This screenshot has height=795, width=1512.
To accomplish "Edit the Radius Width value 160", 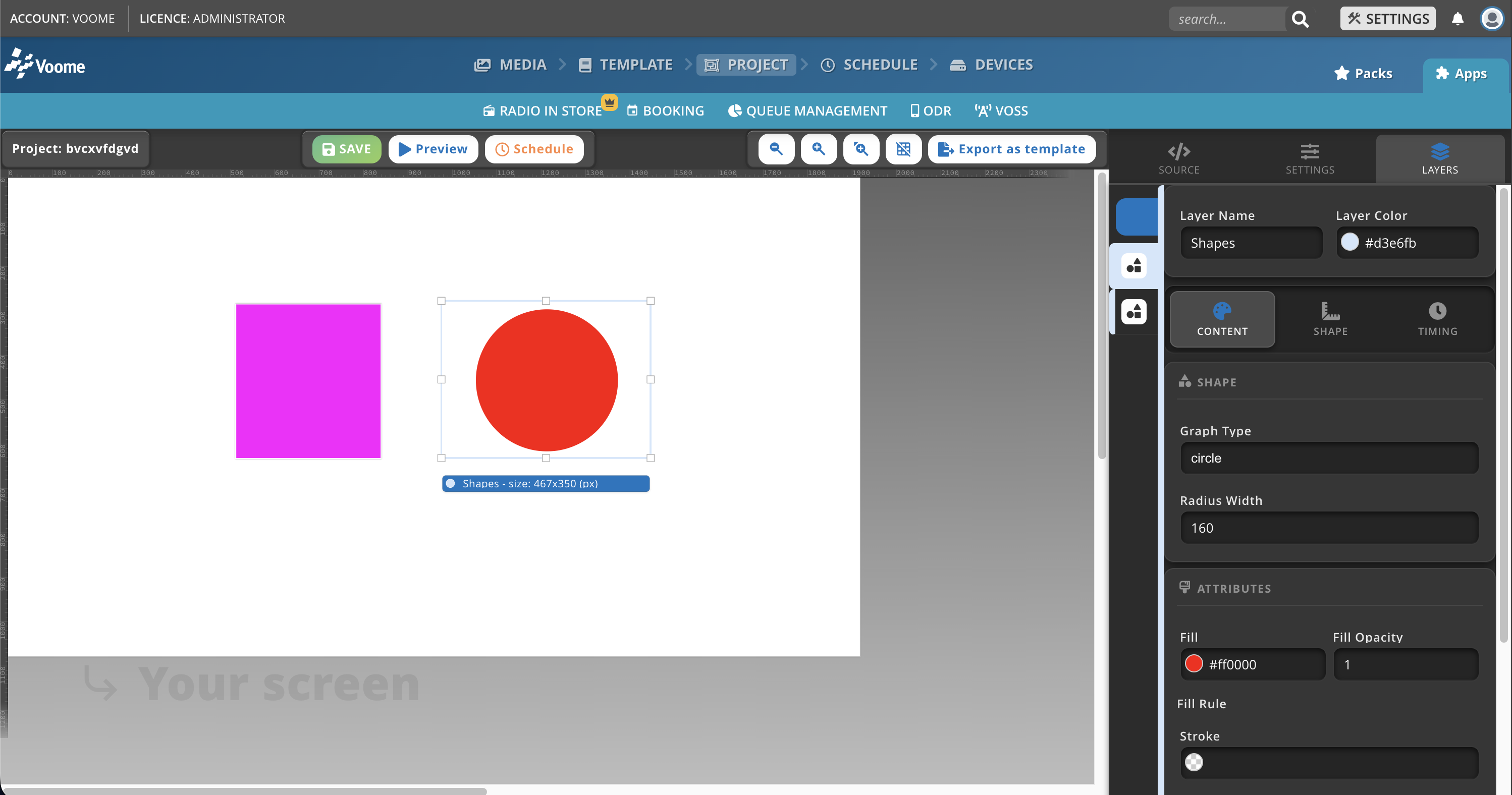I will tap(1329, 528).
